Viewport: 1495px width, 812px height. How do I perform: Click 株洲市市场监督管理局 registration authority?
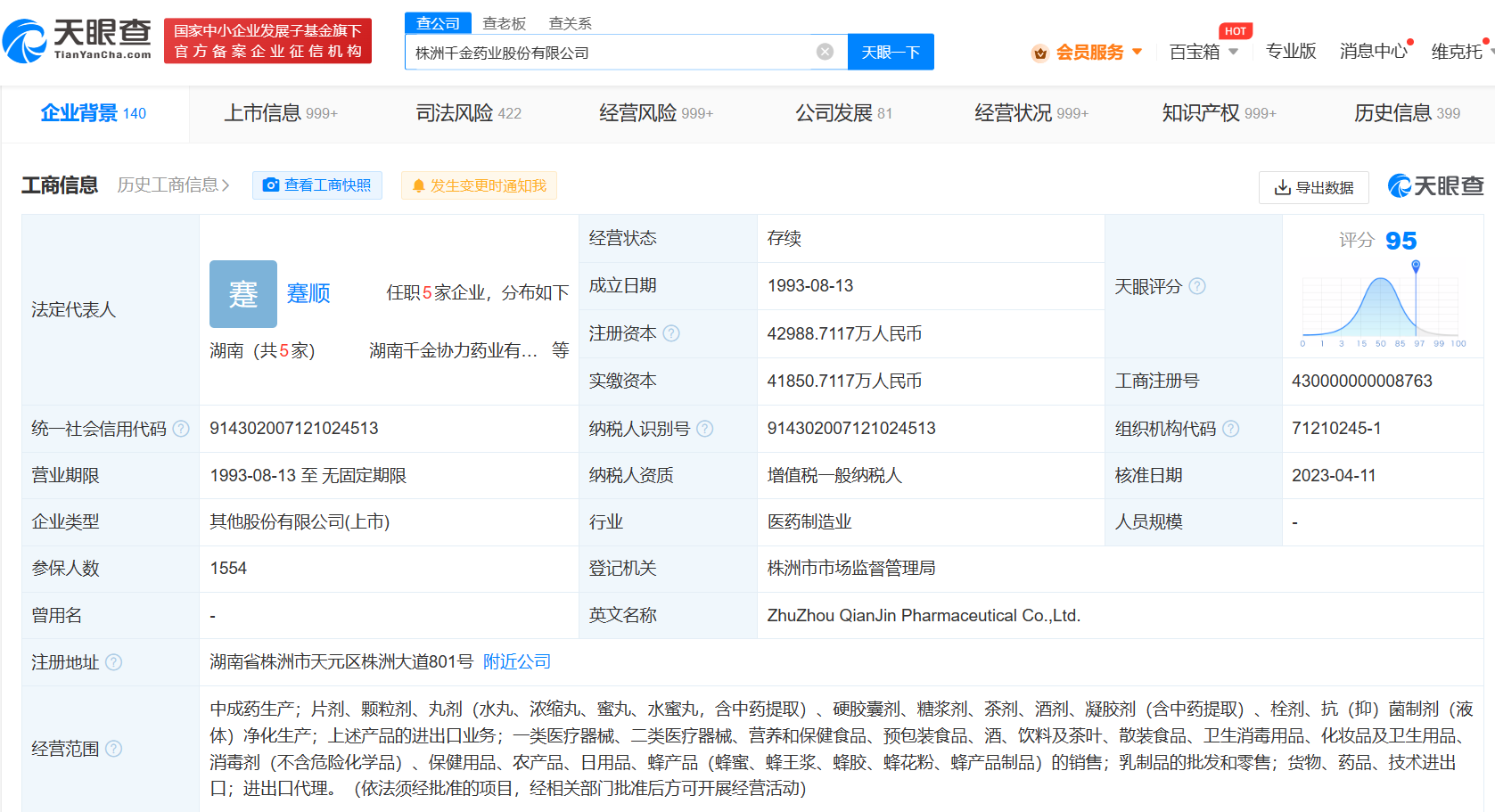[x=851, y=568]
